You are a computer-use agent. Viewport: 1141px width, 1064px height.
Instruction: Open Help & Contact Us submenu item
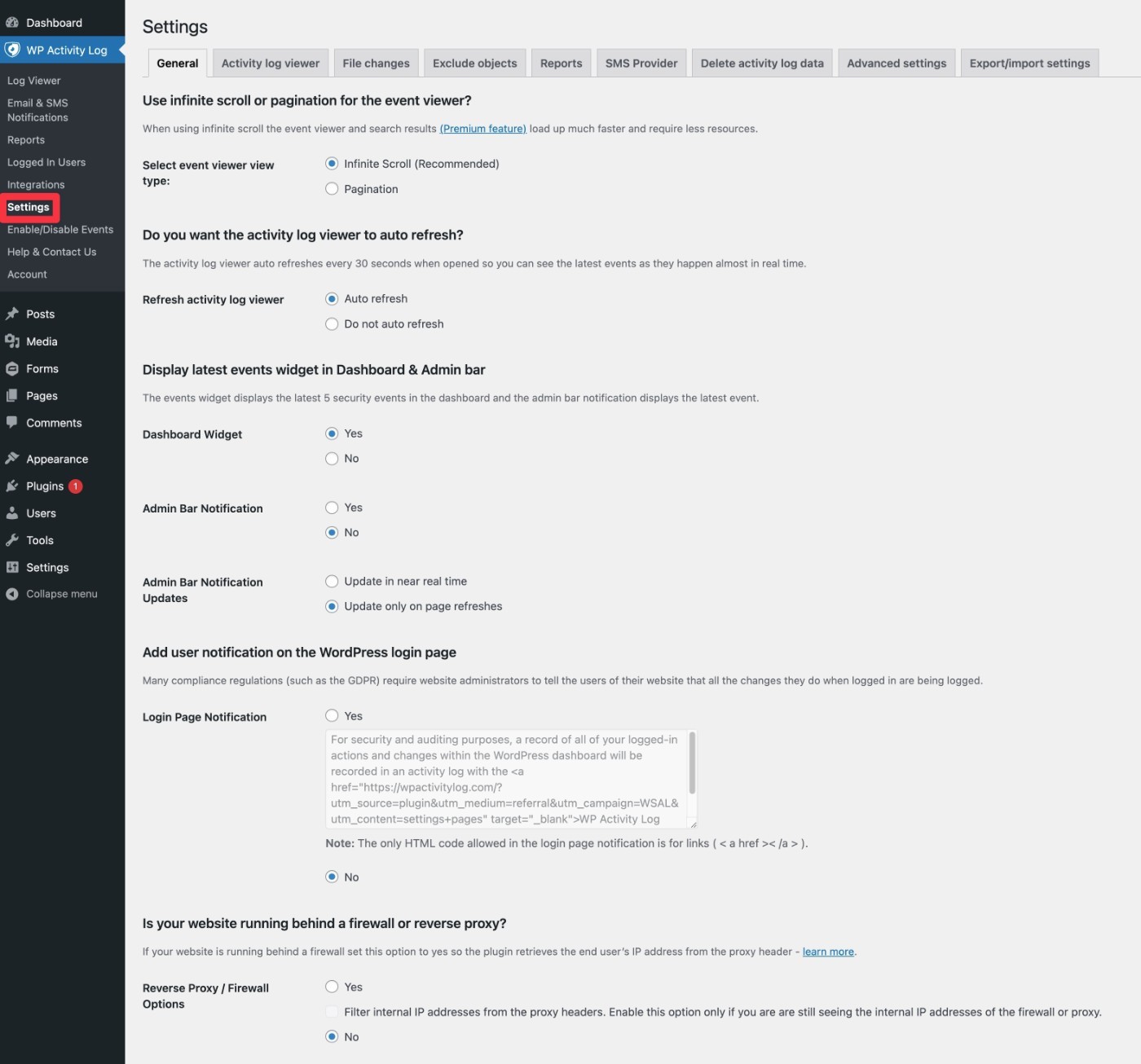click(52, 252)
